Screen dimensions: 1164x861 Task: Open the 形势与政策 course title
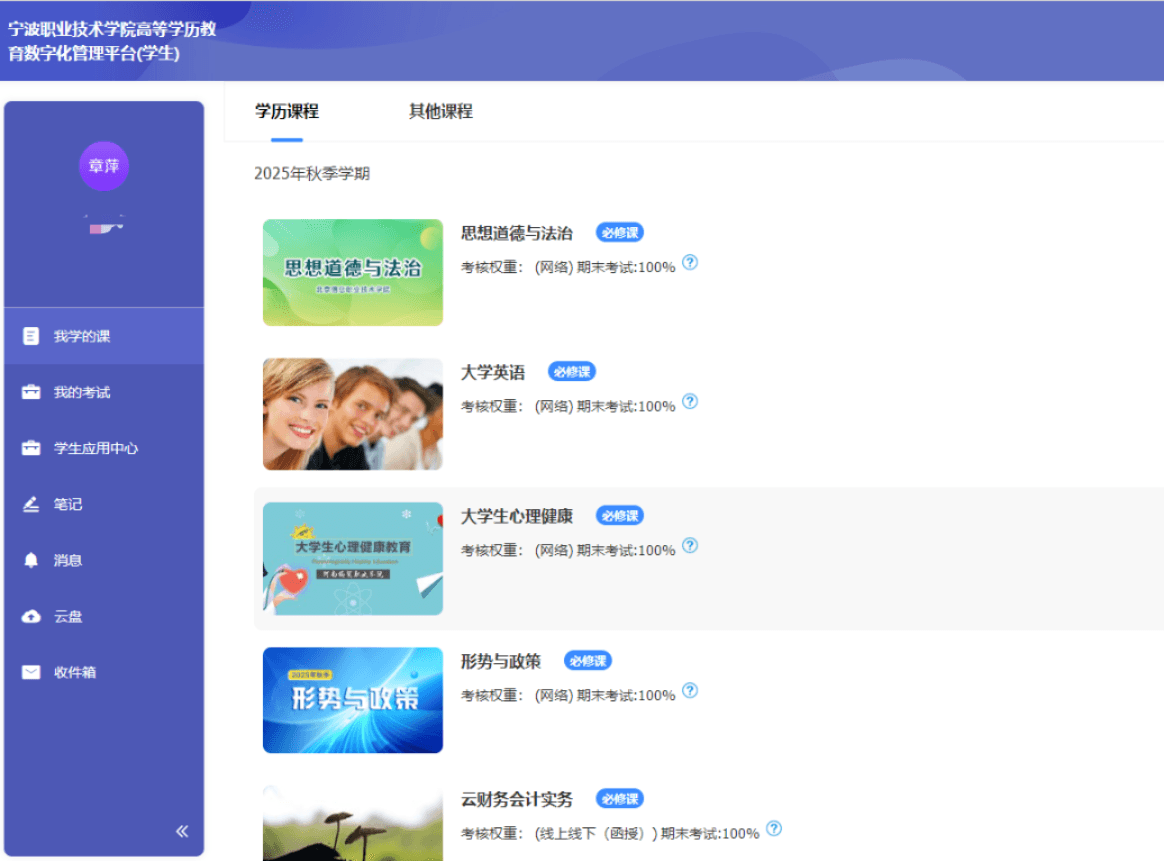pos(500,661)
